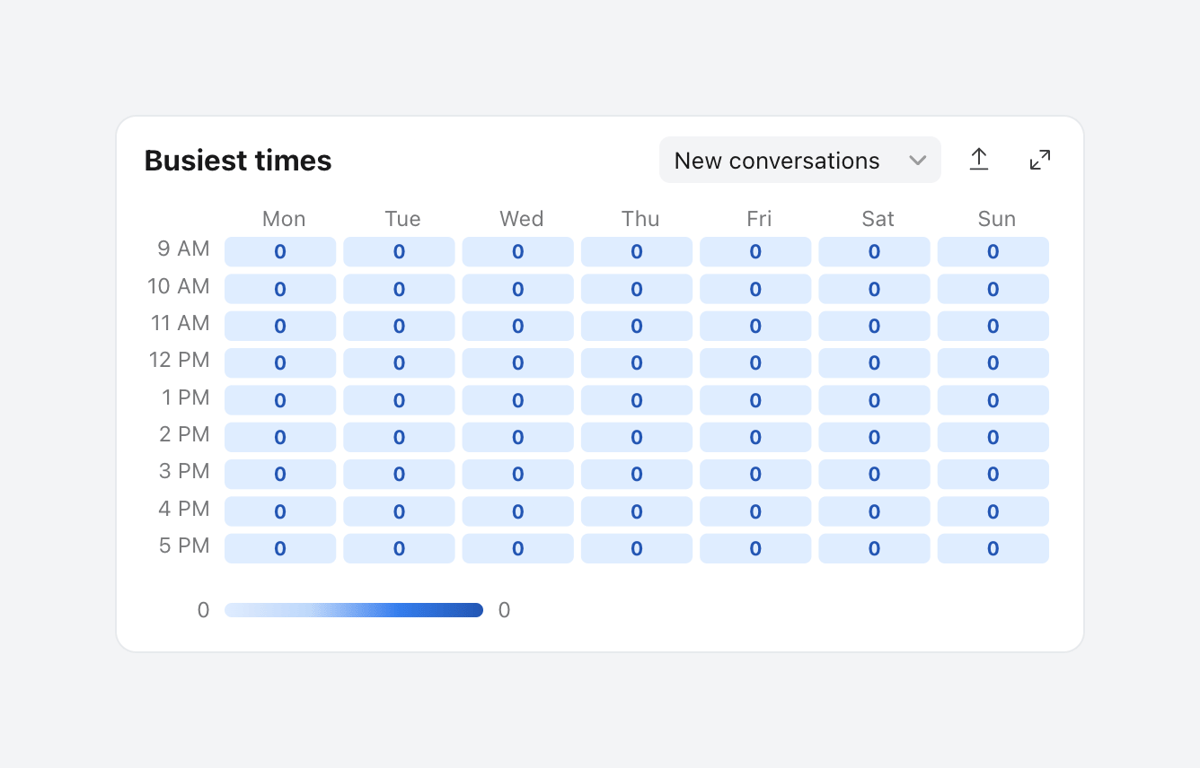1200x768 pixels.
Task: Click the dropdown chevron next to New conversations
Action: 918,160
